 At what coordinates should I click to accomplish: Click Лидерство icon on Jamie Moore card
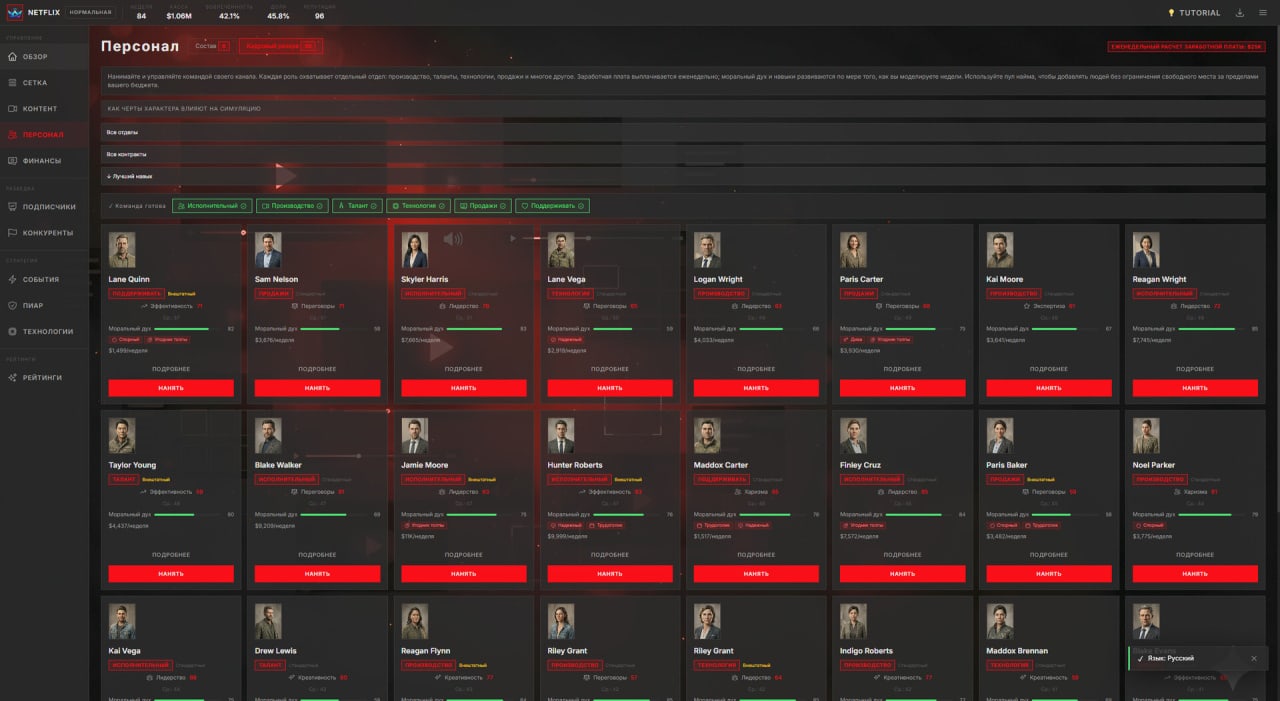pos(443,492)
